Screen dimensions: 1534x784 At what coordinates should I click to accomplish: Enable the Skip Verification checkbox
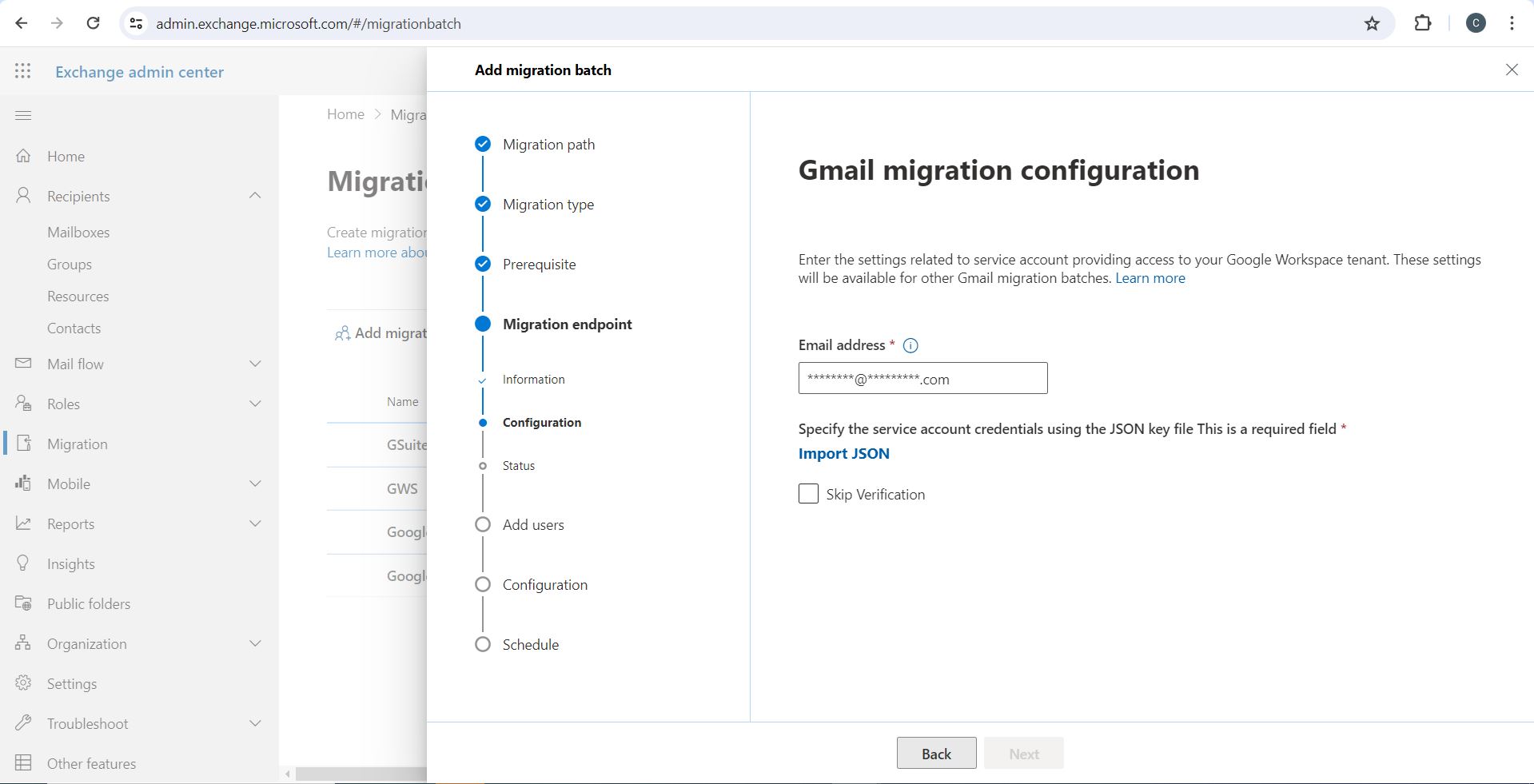click(808, 494)
